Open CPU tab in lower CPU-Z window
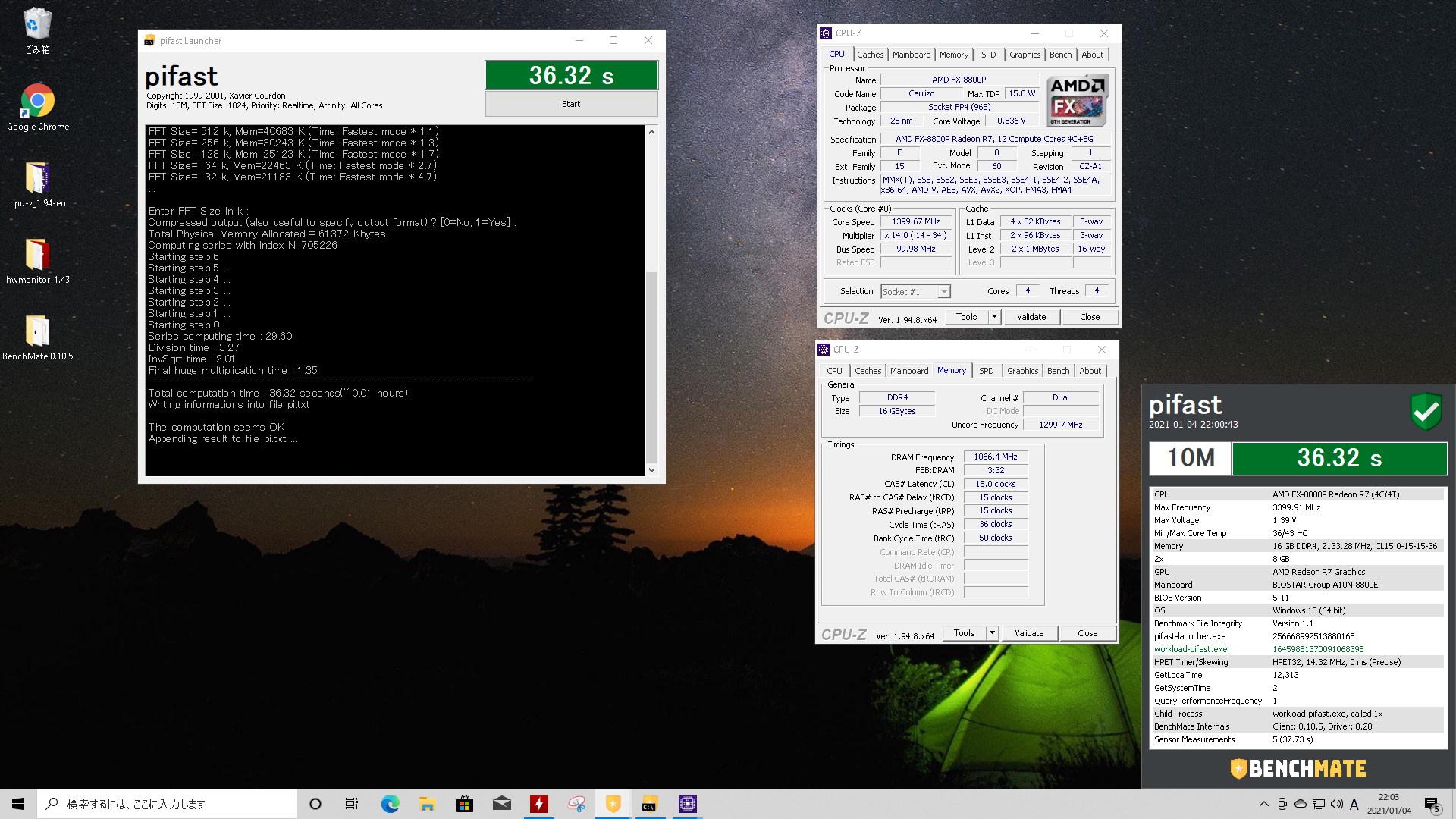The width and height of the screenshot is (1456, 819). (x=834, y=371)
